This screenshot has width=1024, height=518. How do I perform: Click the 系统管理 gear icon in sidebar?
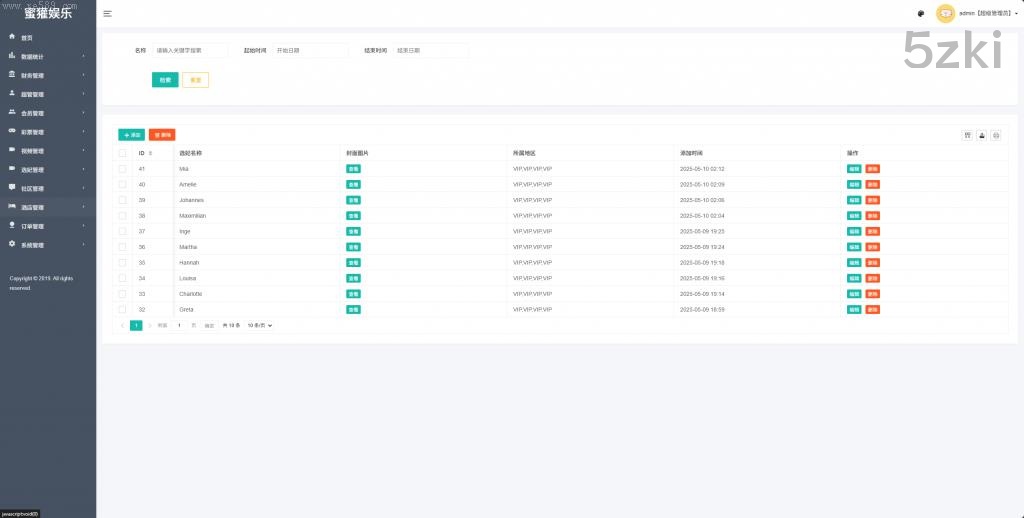click(12, 244)
